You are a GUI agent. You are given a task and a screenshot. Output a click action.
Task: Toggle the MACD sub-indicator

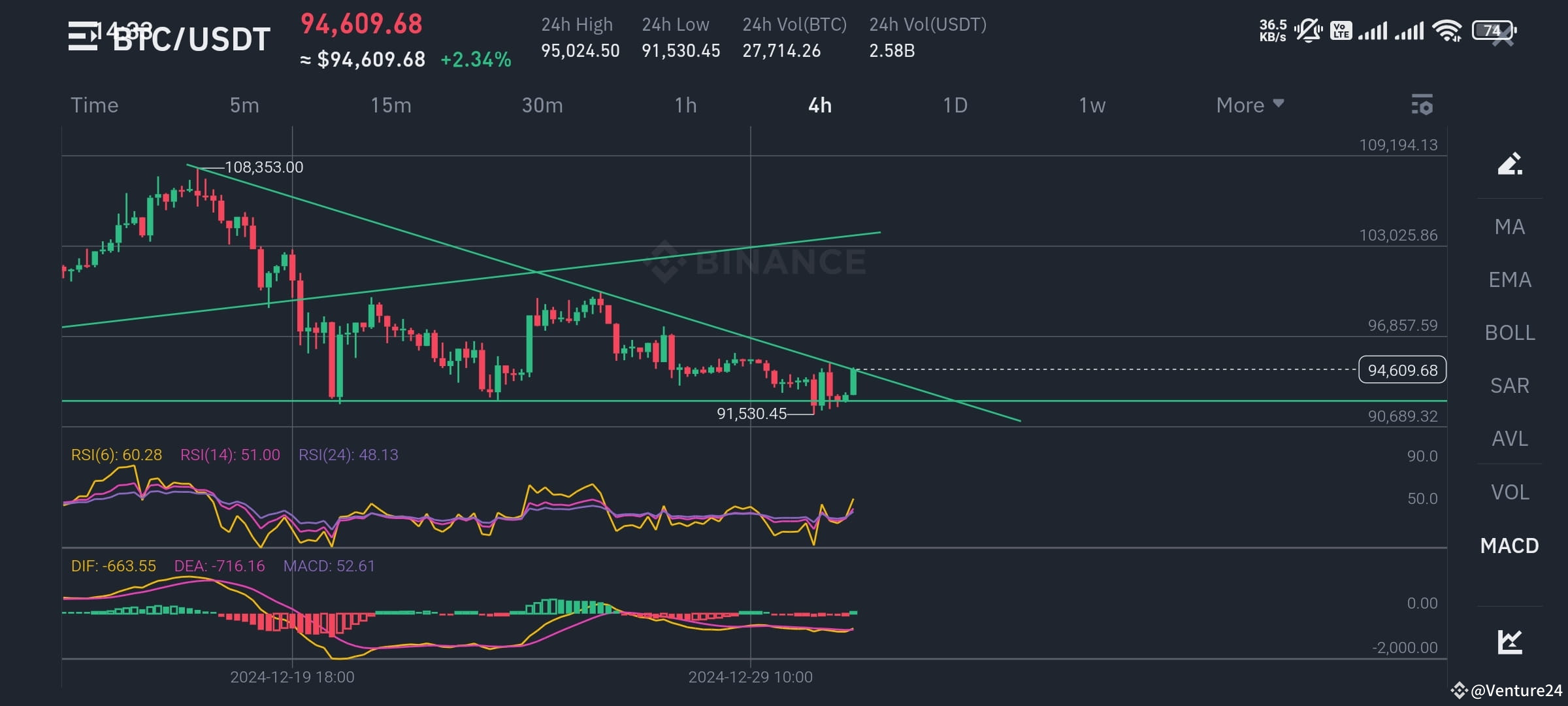pos(1510,546)
